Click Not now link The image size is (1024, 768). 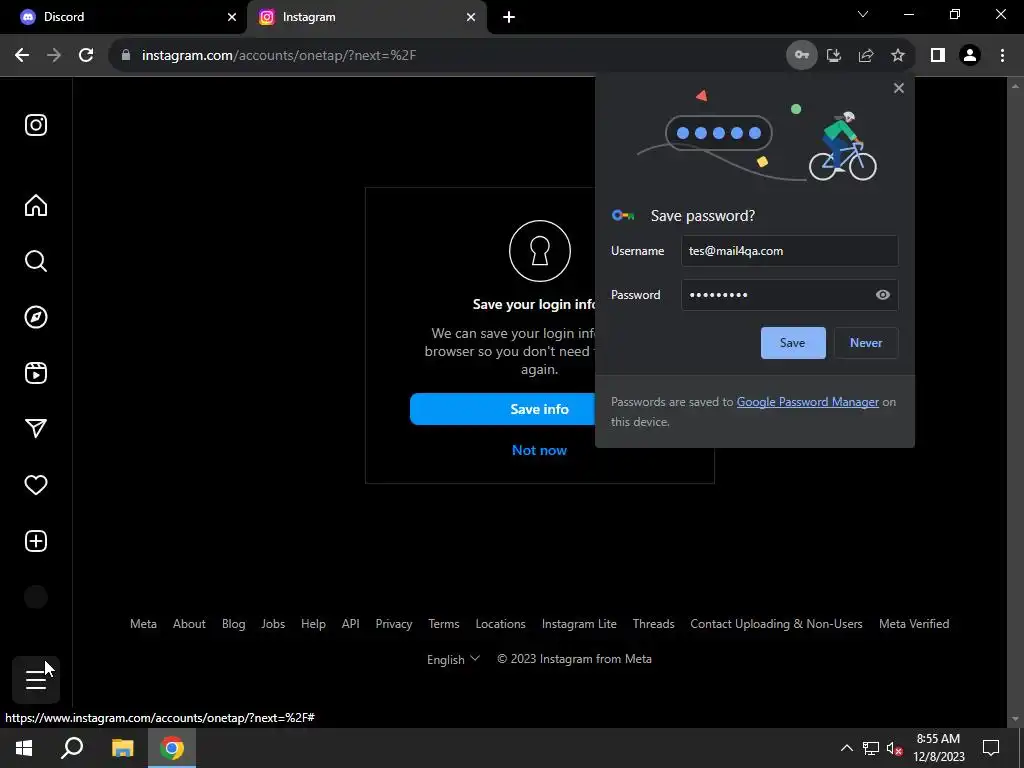(539, 450)
